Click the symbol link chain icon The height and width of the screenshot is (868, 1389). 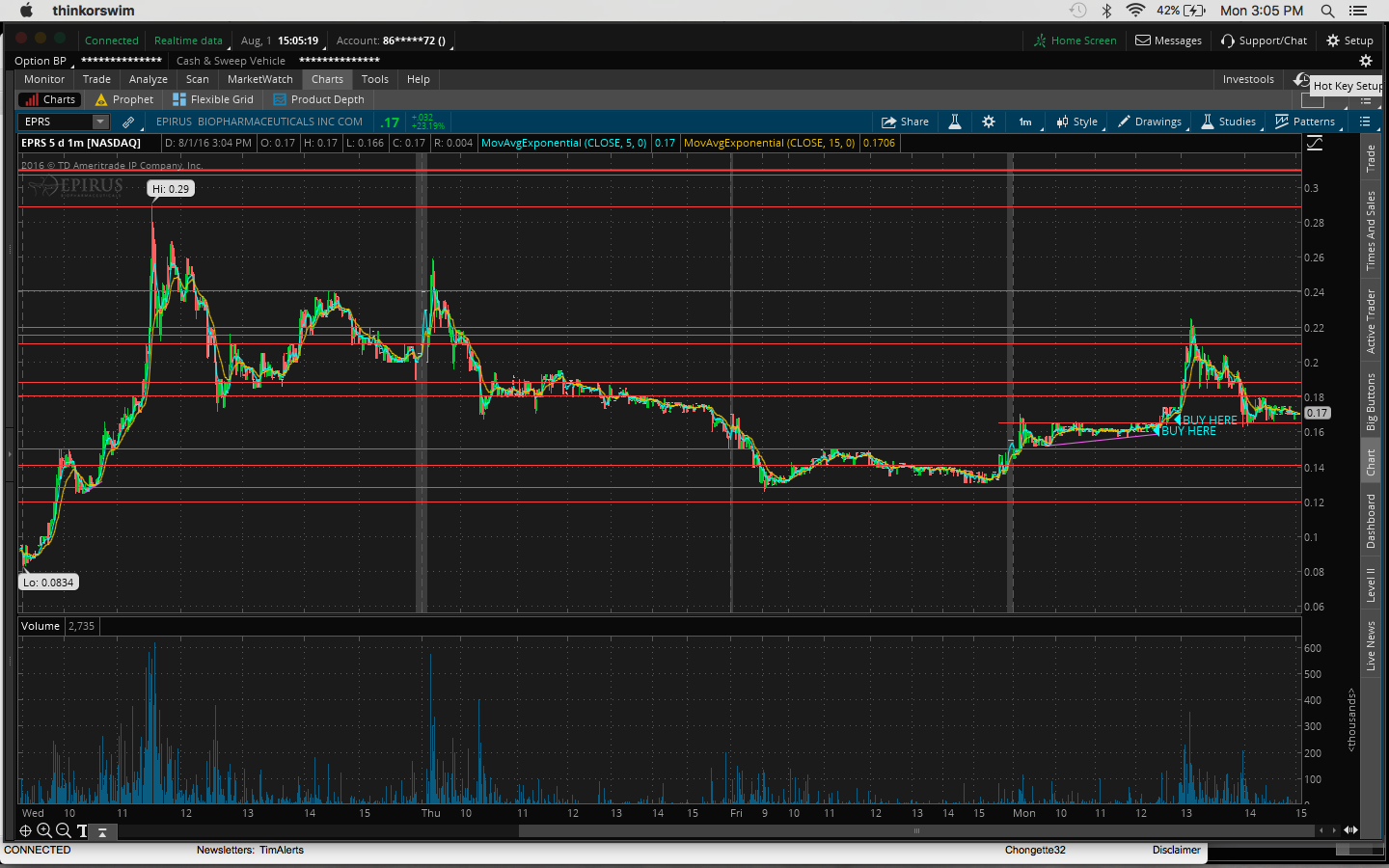[x=128, y=122]
